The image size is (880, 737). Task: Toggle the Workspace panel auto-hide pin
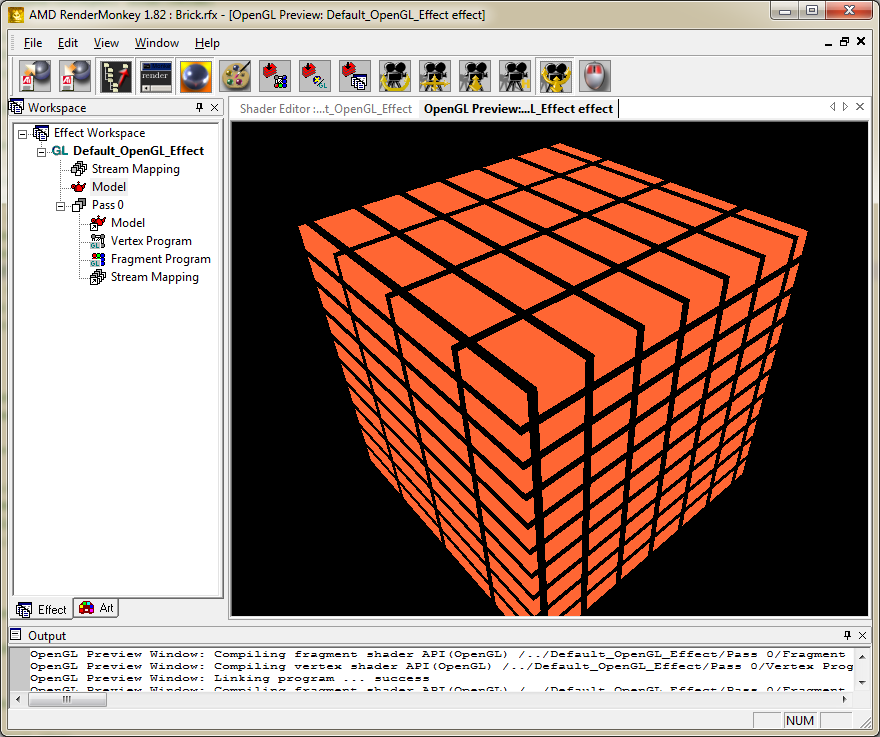click(x=198, y=107)
